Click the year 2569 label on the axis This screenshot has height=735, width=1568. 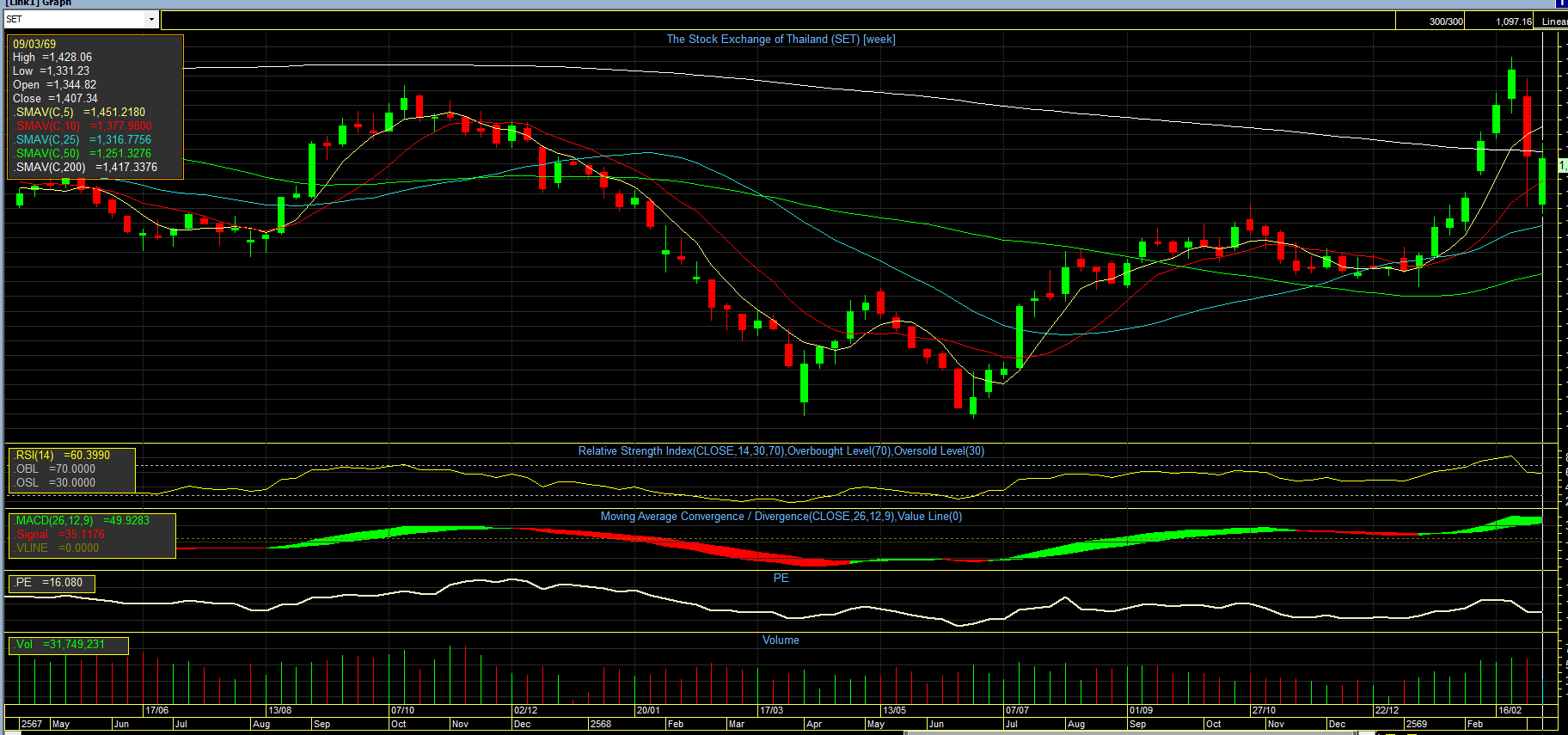(1417, 725)
